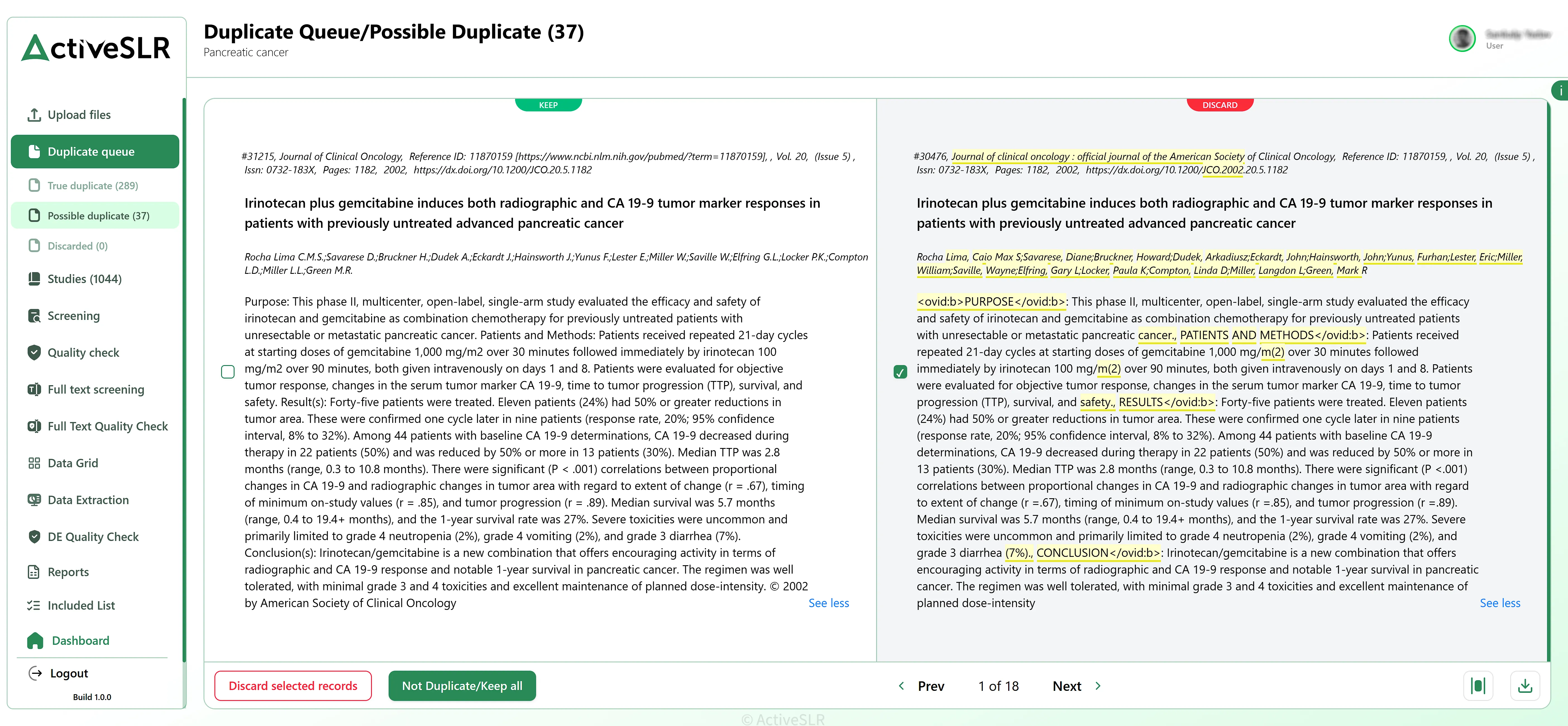This screenshot has width=1568, height=726.
Task: Check the KEEP record checkbox
Action: [x=228, y=372]
